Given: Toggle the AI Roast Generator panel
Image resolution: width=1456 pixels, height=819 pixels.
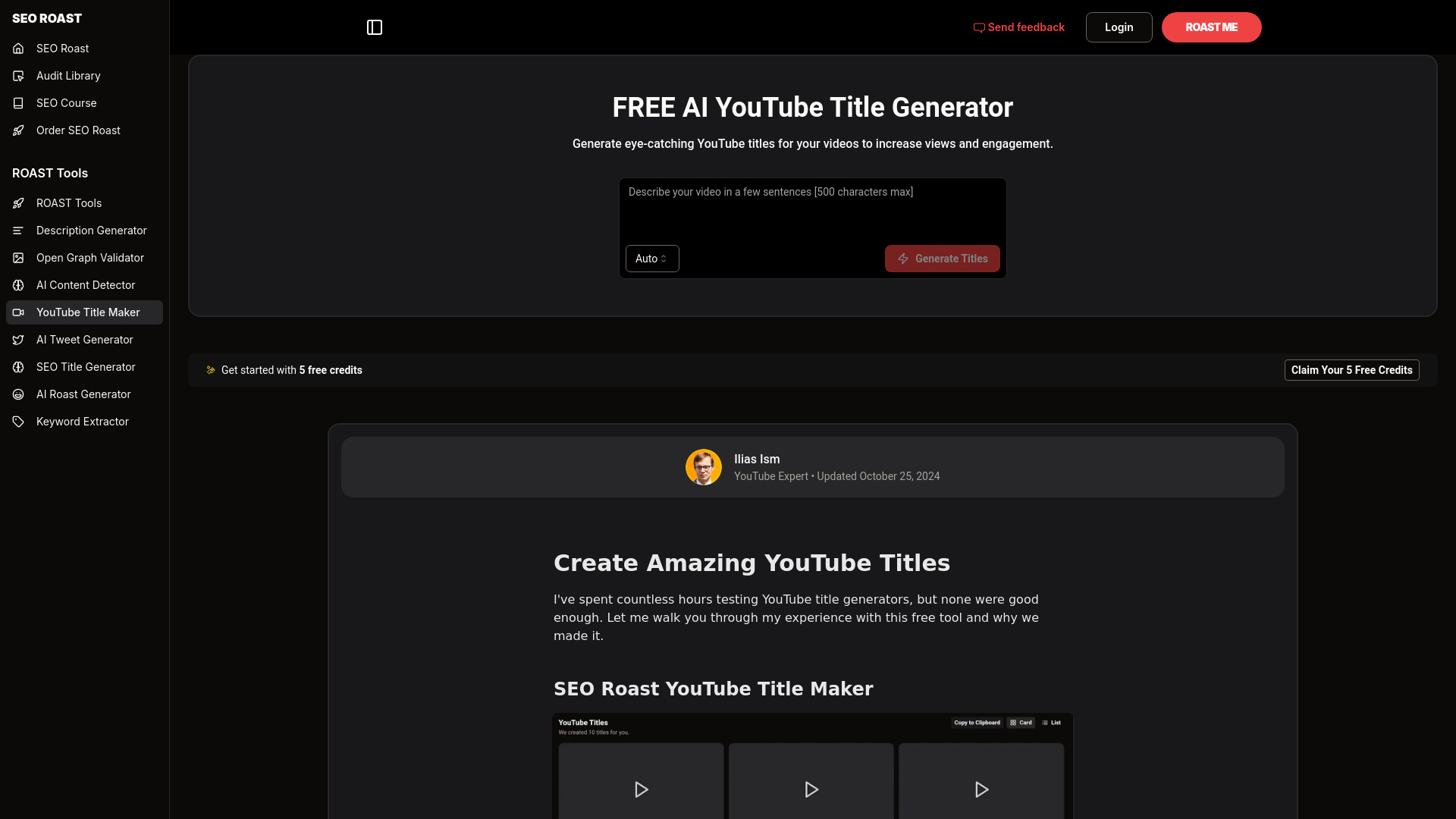Looking at the screenshot, I should (83, 393).
